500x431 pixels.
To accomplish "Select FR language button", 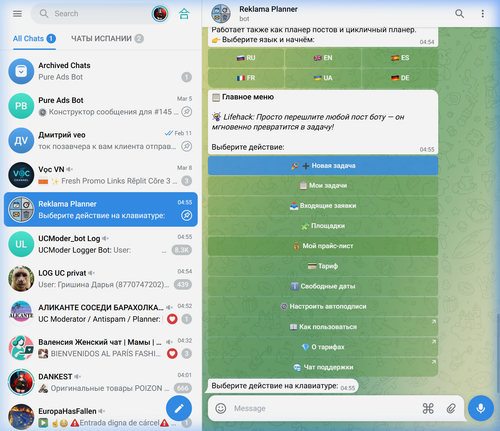I will coord(246,78).
